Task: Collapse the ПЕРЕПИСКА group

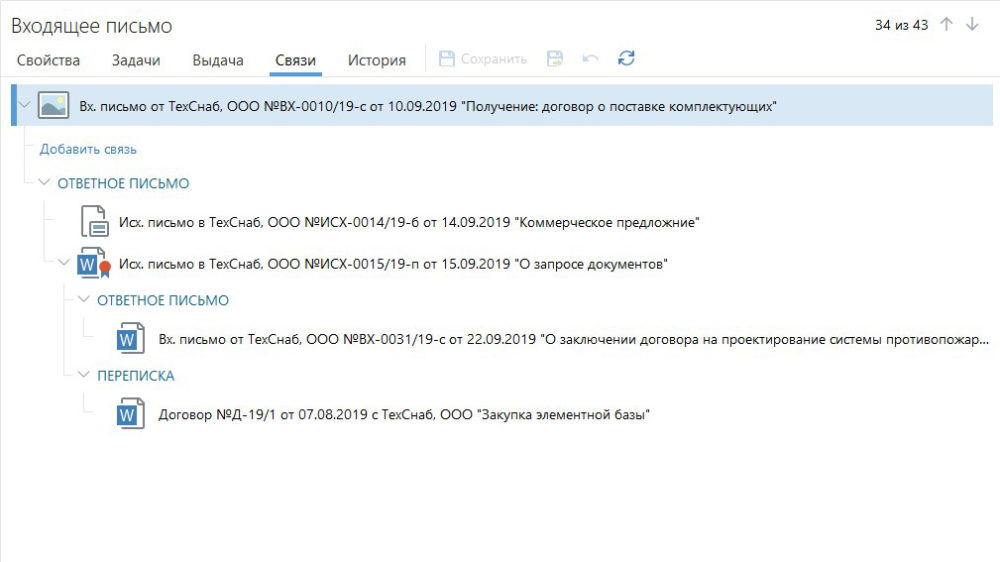Action: pos(84,376)
